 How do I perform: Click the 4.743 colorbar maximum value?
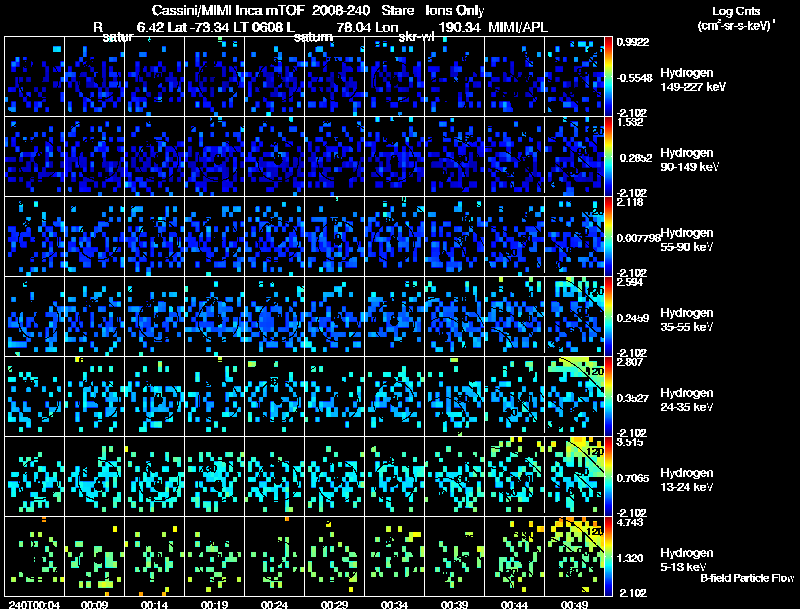pos(630,523)
